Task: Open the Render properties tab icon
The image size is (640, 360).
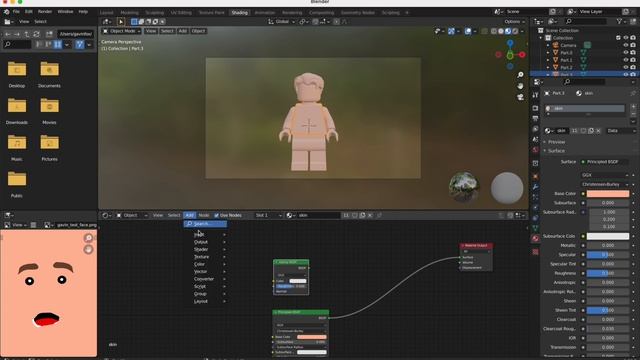Action: [x=536, y=108]
